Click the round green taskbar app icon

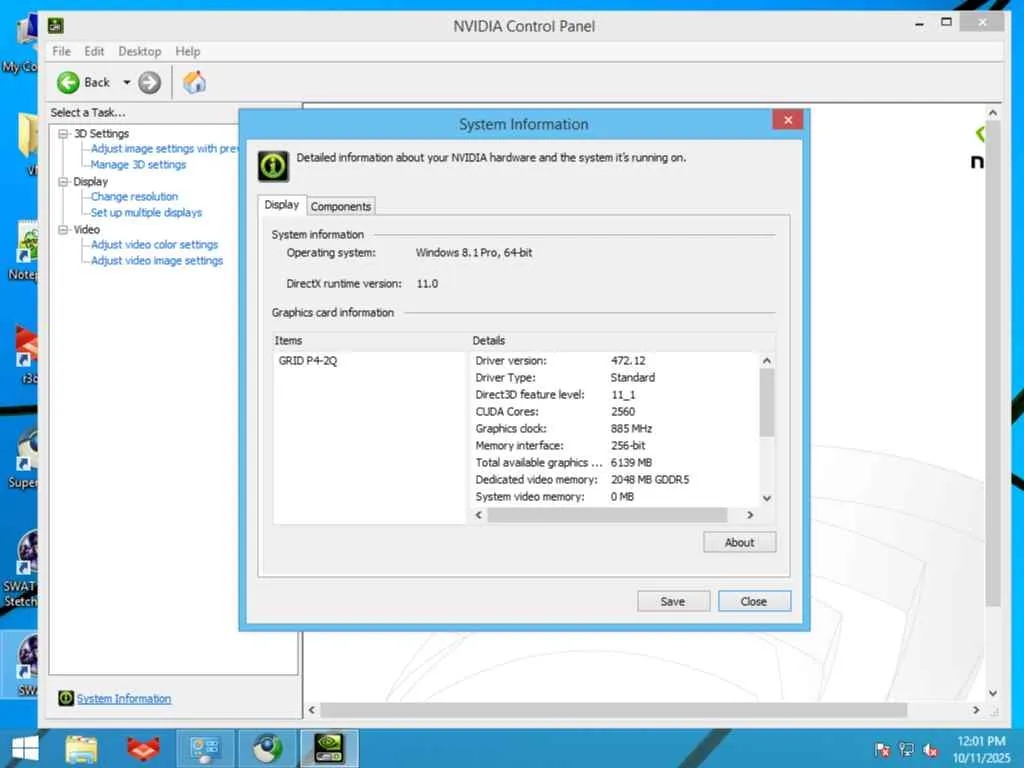[267, 748]
